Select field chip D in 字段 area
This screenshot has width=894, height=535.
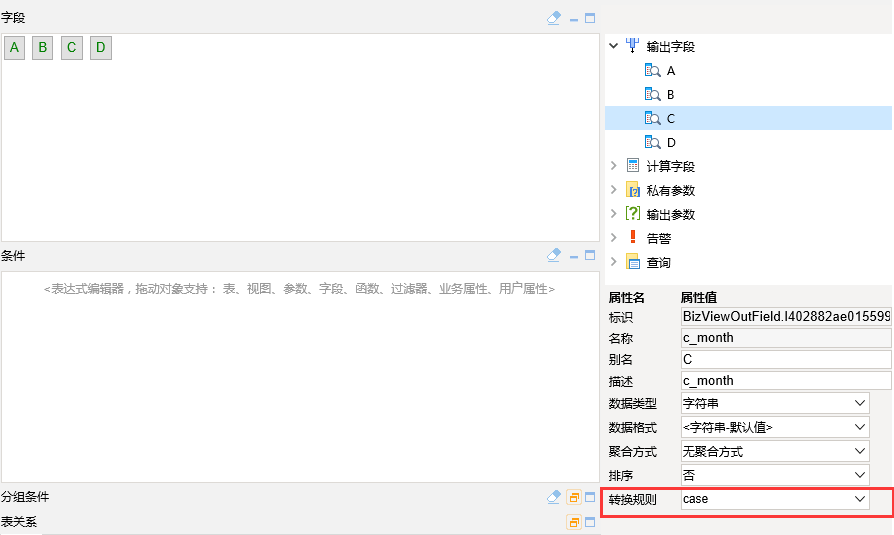[x=101, y=48]
